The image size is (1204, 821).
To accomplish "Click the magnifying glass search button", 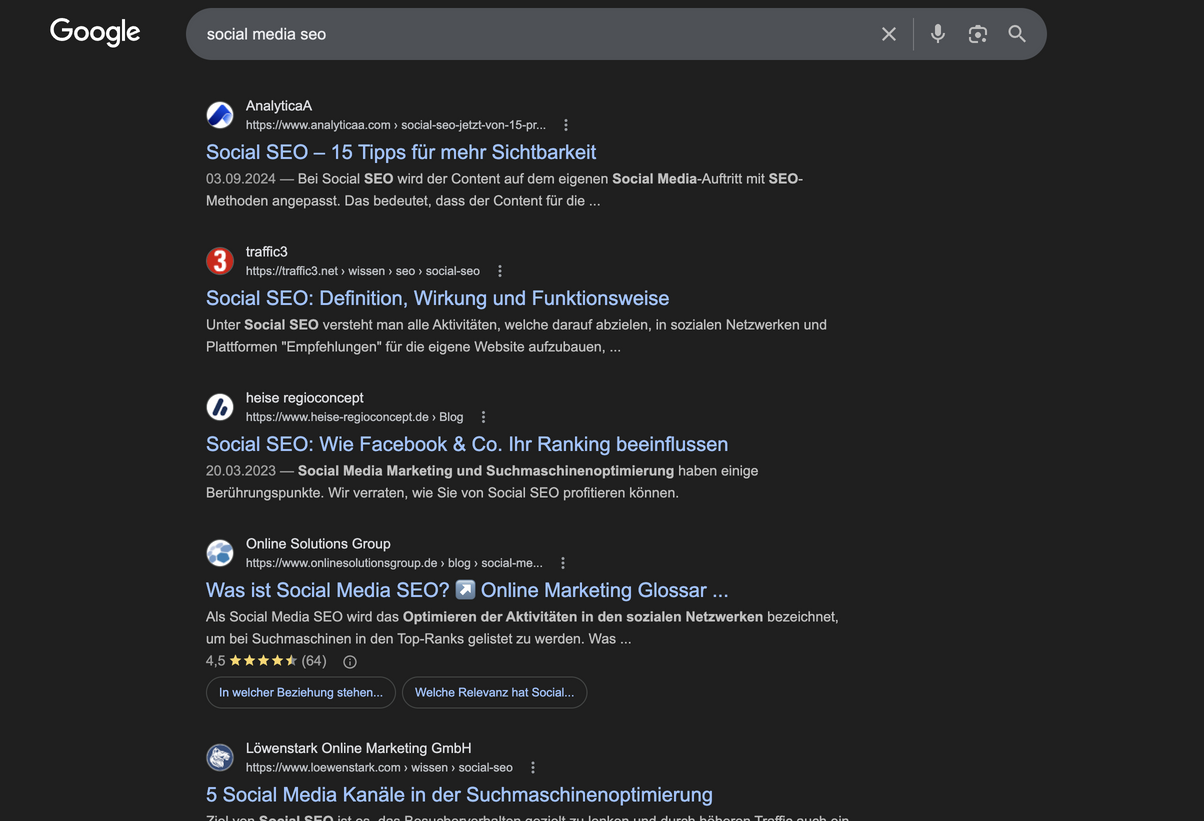I will tap(1017, 34).
